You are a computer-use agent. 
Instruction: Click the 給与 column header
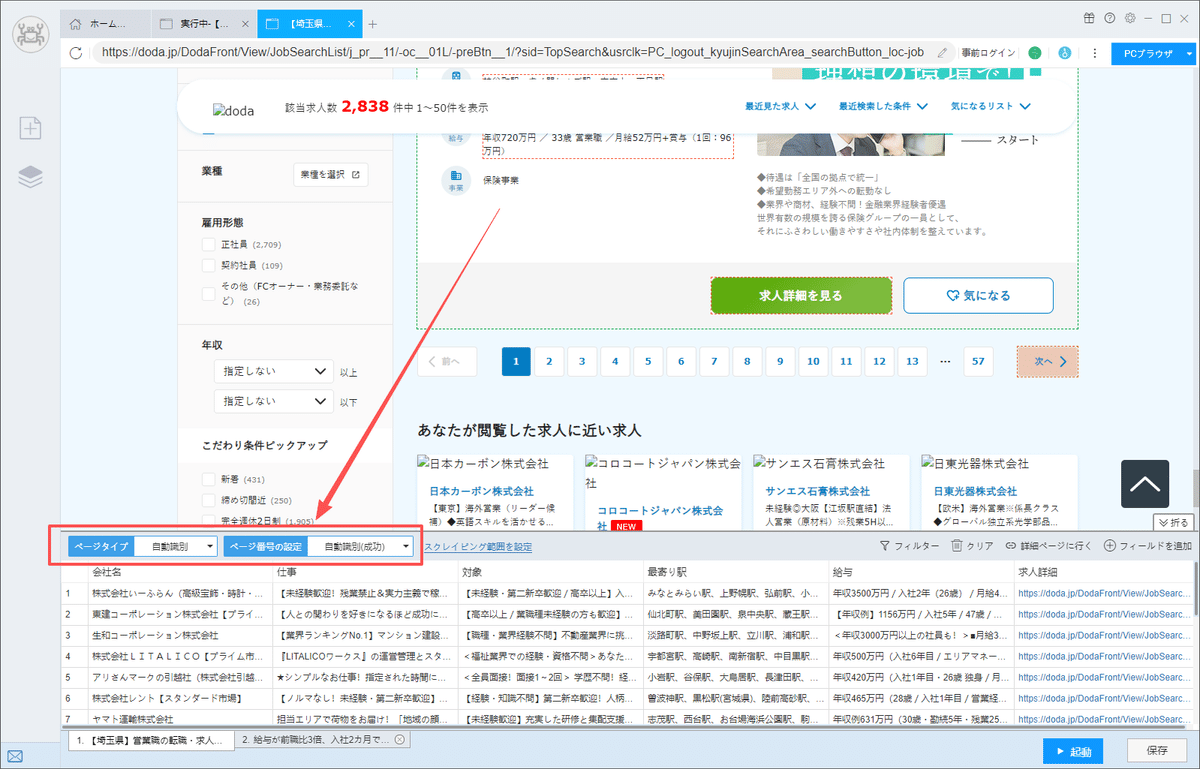point(922,572)
